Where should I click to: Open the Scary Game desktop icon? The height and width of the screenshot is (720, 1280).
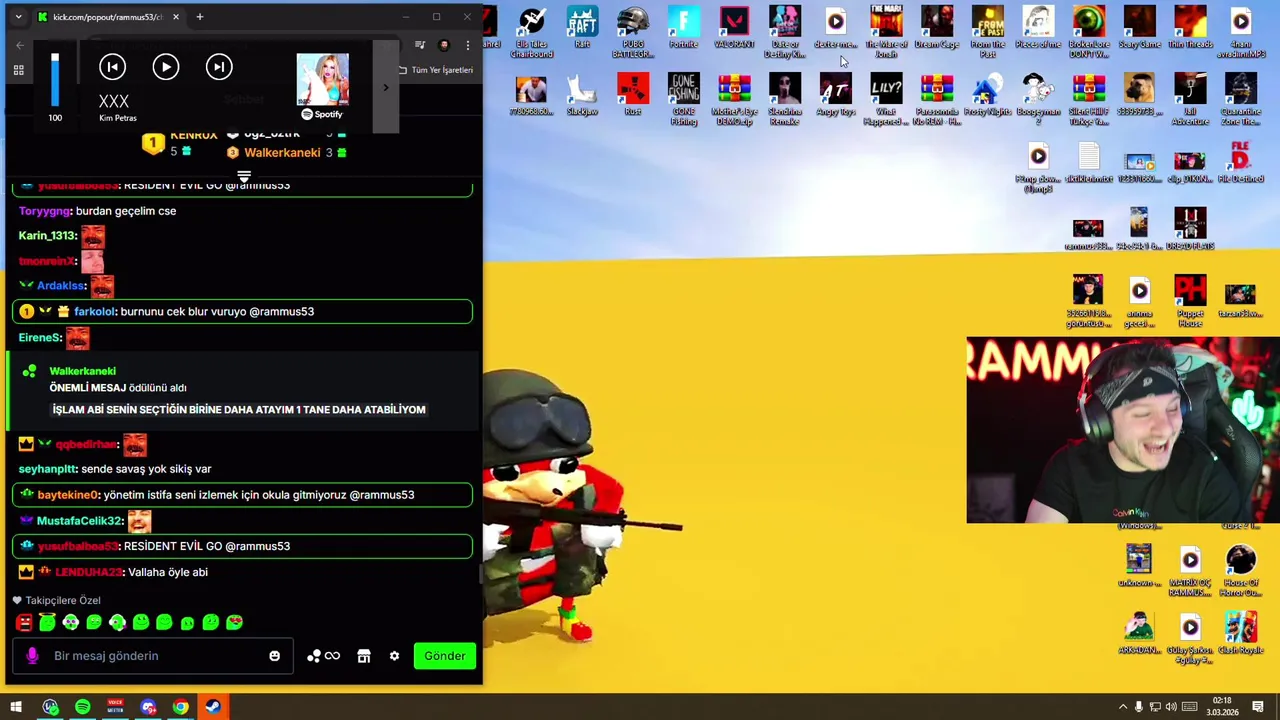pyautogui.click(x=1139, y=28)
